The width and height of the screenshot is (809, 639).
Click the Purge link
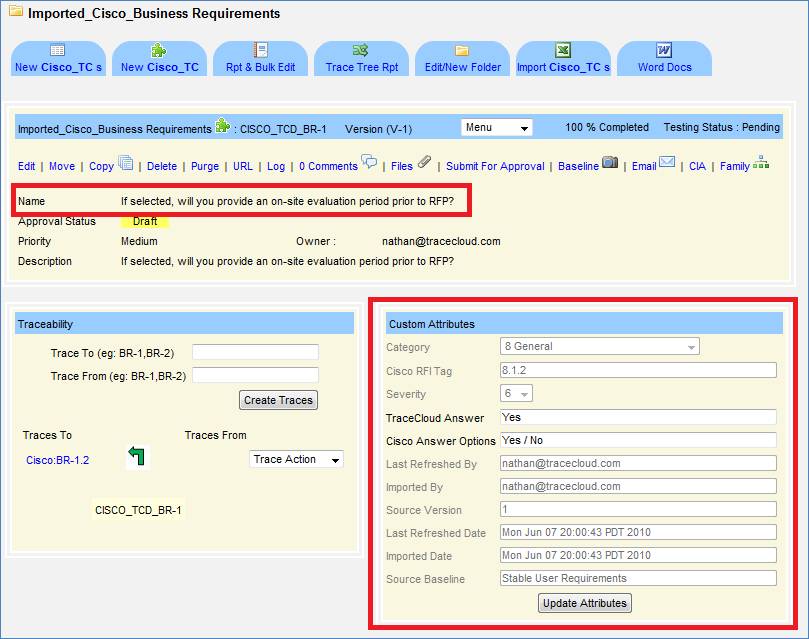point(205,166)
